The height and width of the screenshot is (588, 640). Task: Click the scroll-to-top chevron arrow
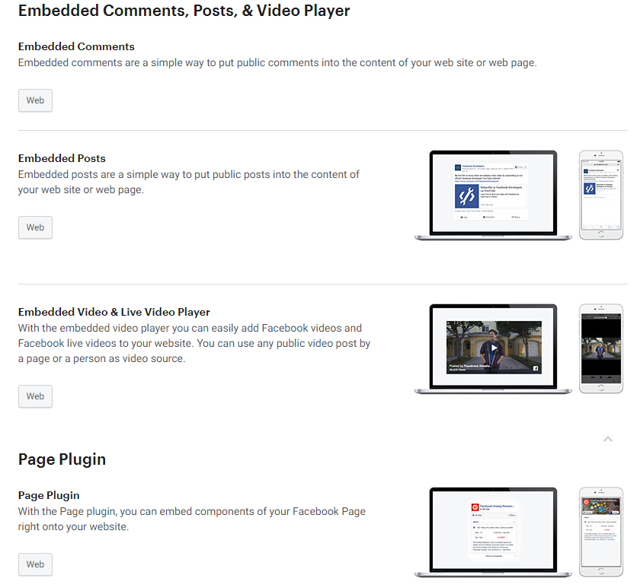point(608,439)
